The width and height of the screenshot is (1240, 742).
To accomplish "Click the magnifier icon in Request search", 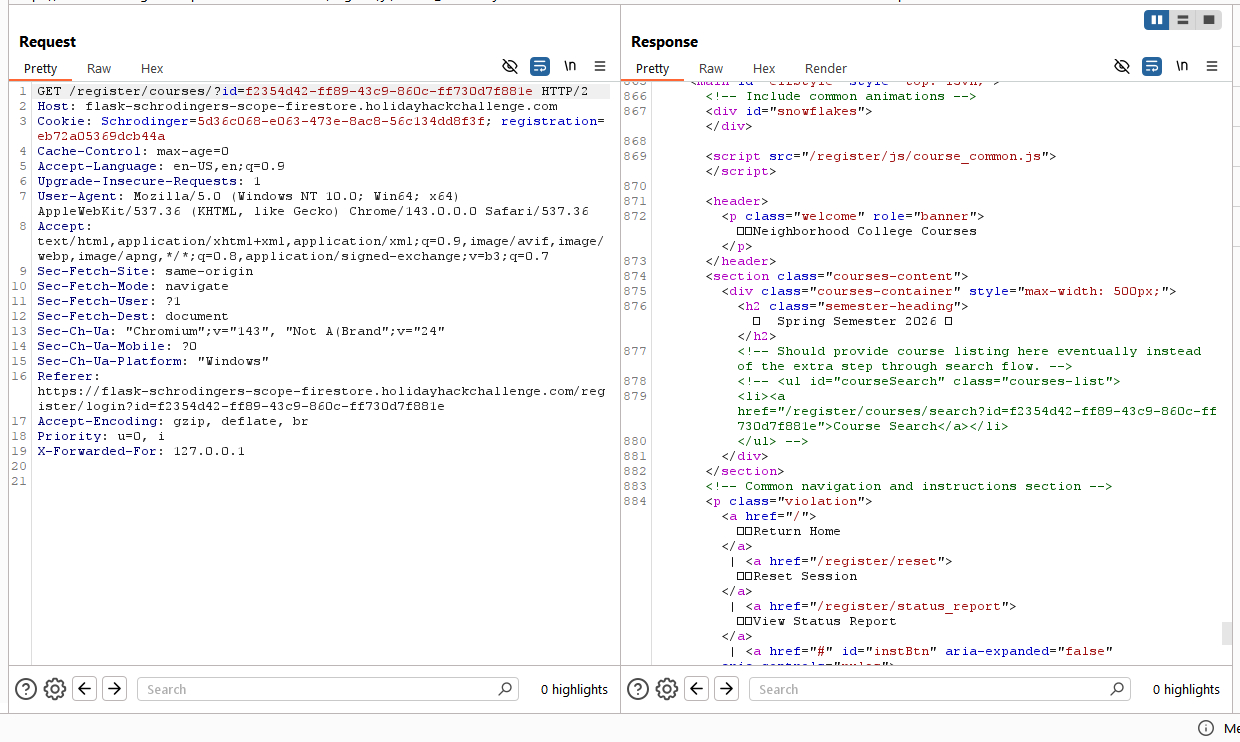I will pos(506,689).
